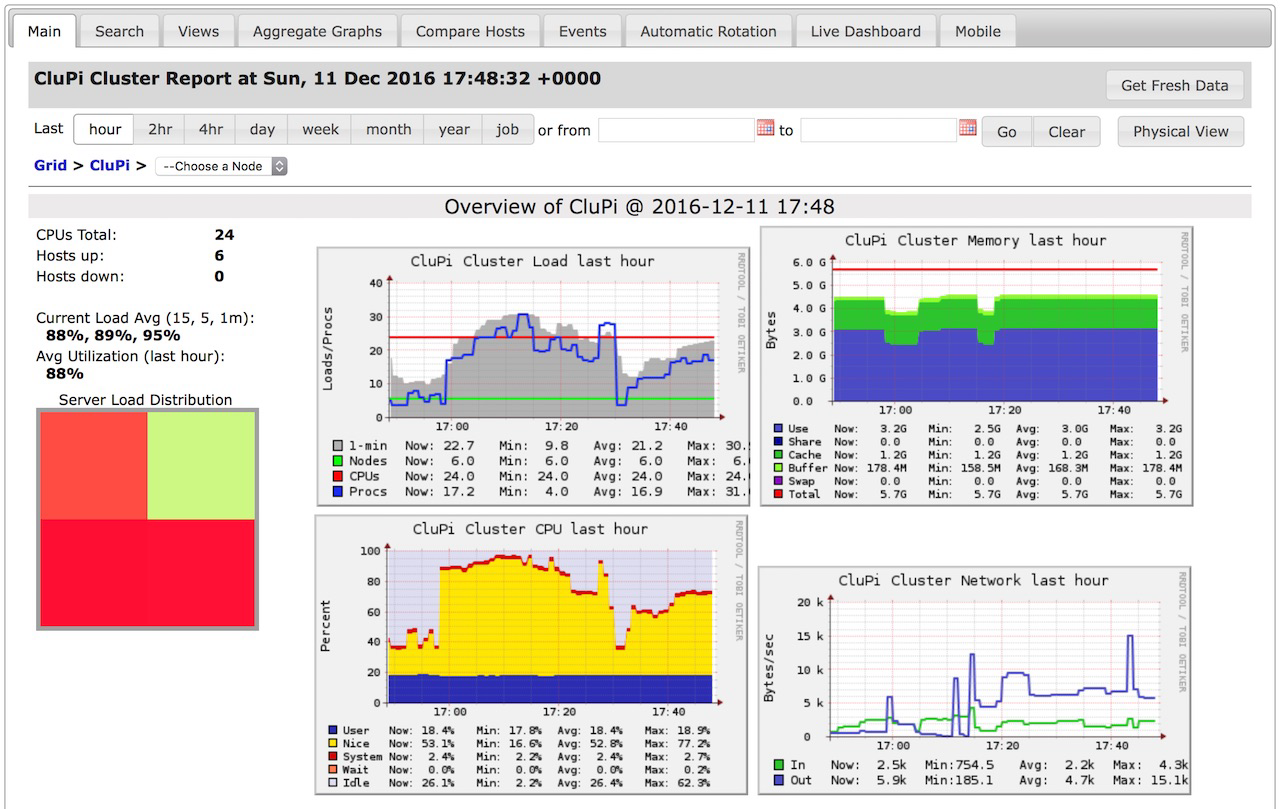Open the Aggregate Graphs tab

pos(317,31)
